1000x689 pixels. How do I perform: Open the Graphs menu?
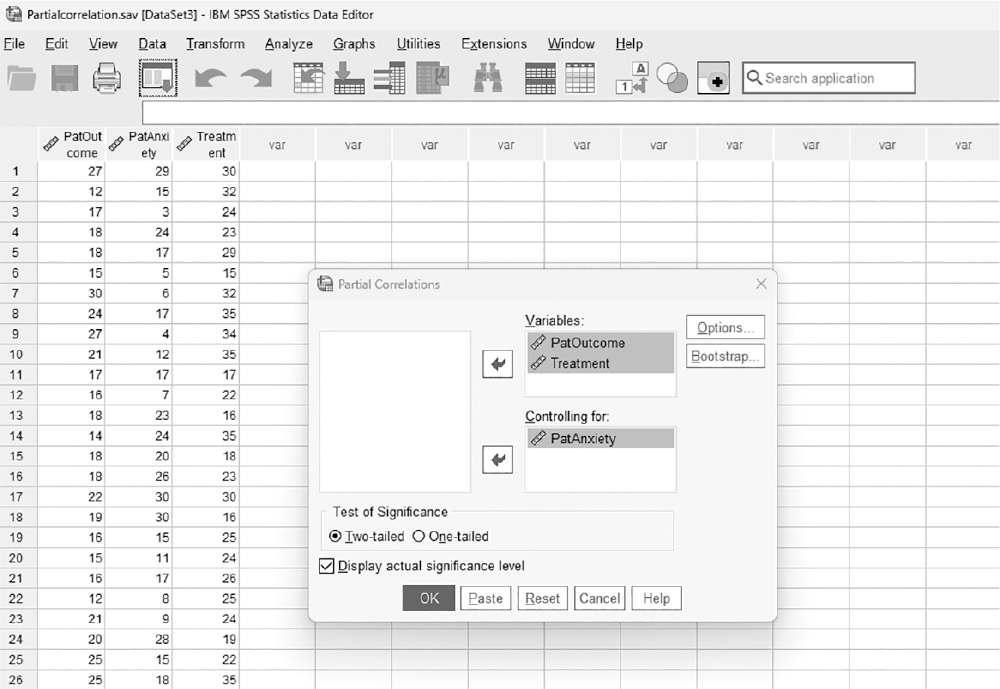pyautogui.click(x=354, y=44)
